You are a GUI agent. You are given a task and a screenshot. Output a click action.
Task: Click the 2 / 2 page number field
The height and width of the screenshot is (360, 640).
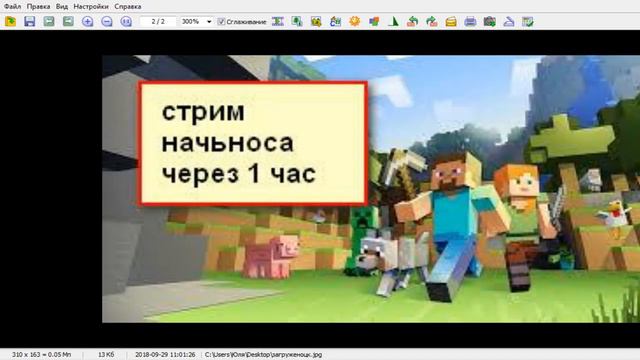(158, 22)
